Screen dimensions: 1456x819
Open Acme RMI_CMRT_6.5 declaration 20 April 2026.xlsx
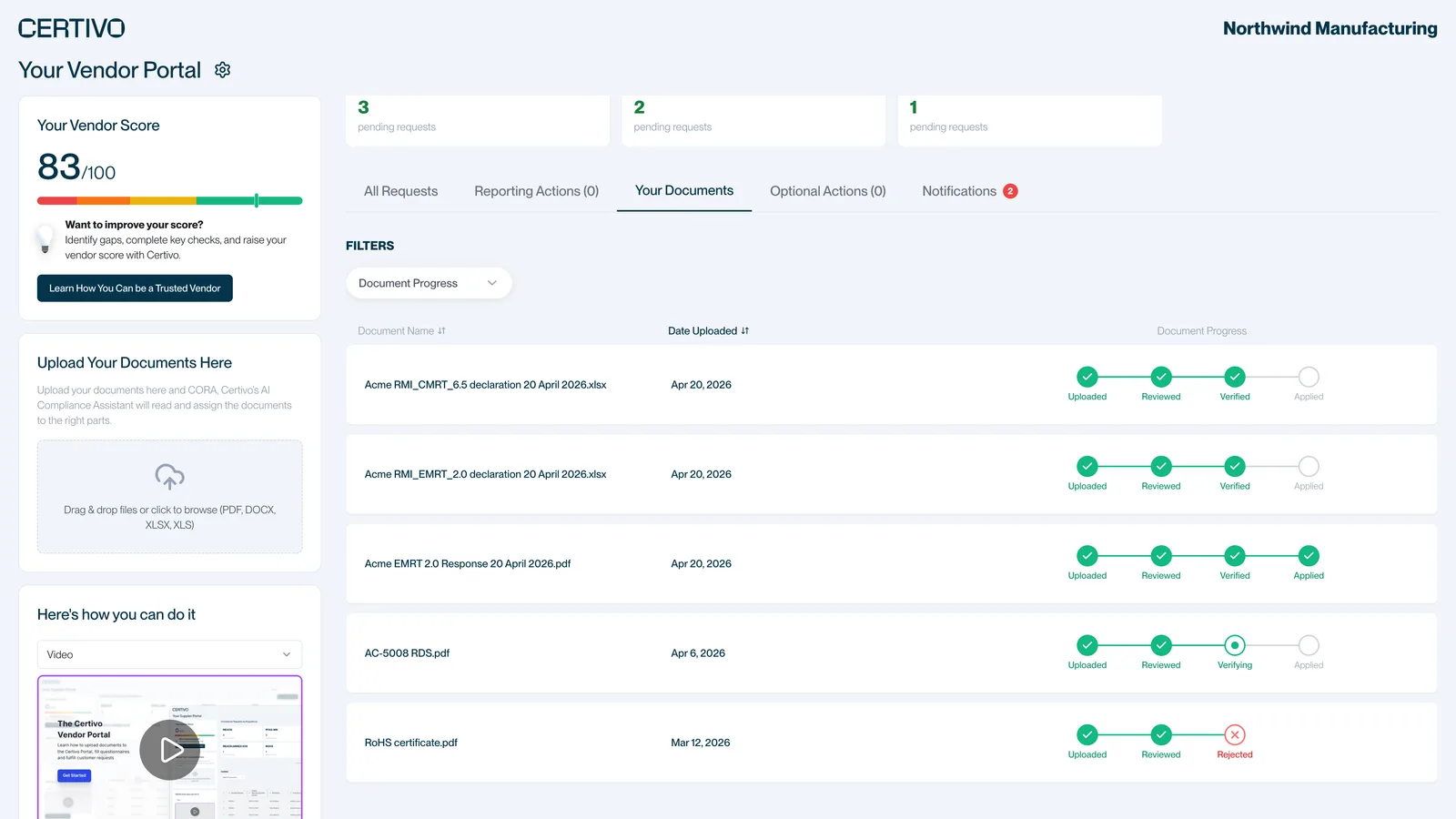coord(485,385)
